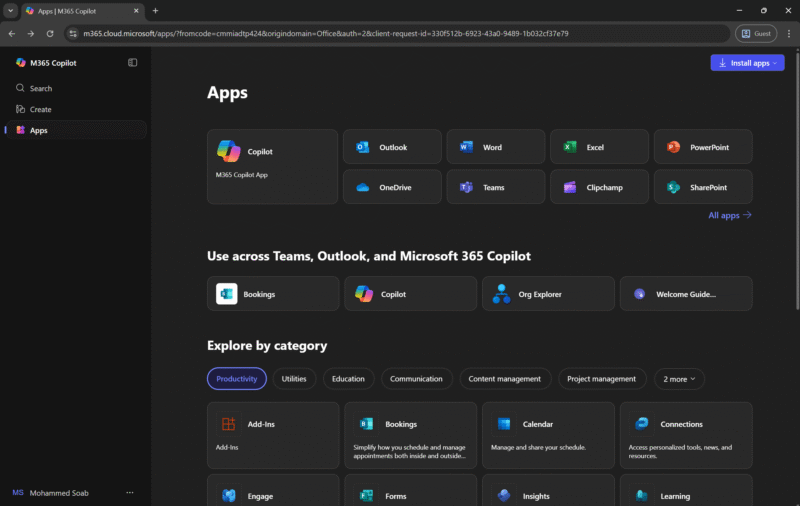The width and height of the screenshot is (800, 506).
Task: Open the Welcome Guide app
Action: pos(686,294)
